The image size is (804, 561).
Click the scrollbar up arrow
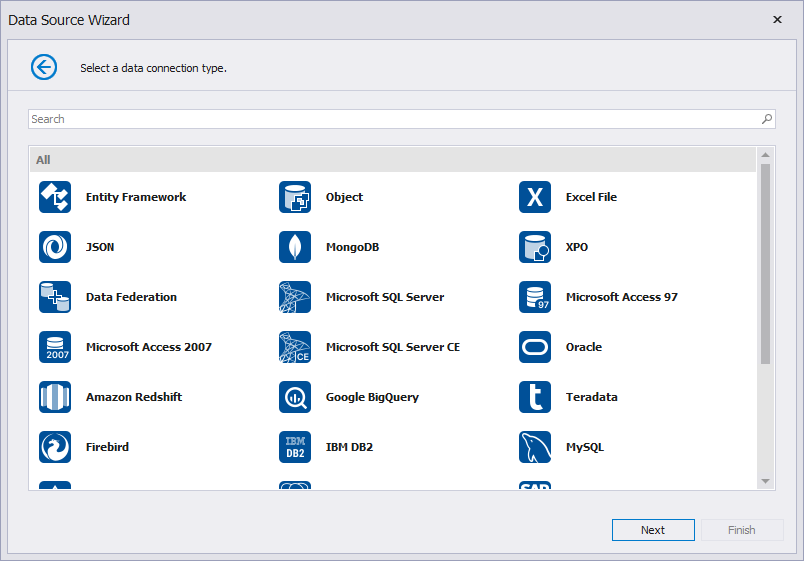(766, 155)
